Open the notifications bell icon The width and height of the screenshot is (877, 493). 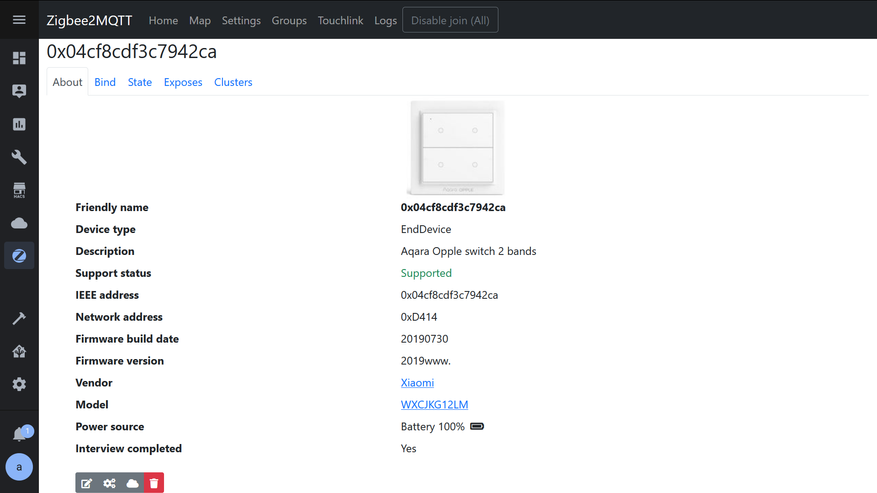19,434
